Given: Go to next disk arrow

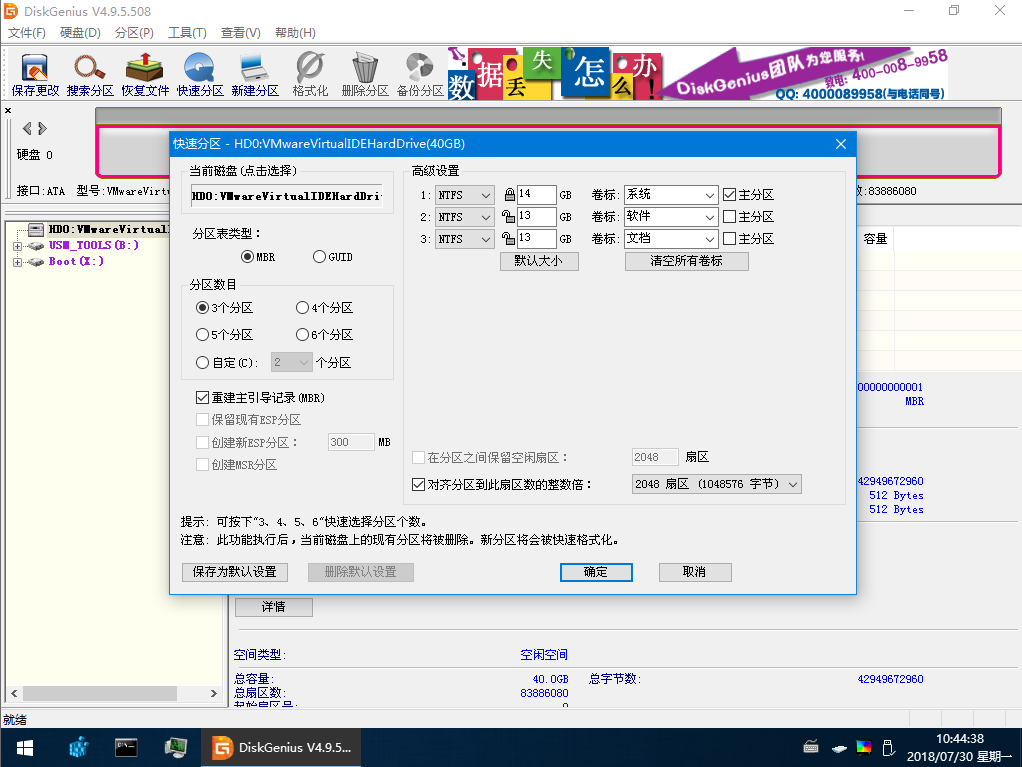Looking at the screenshot, I should (x=42, y=128).
